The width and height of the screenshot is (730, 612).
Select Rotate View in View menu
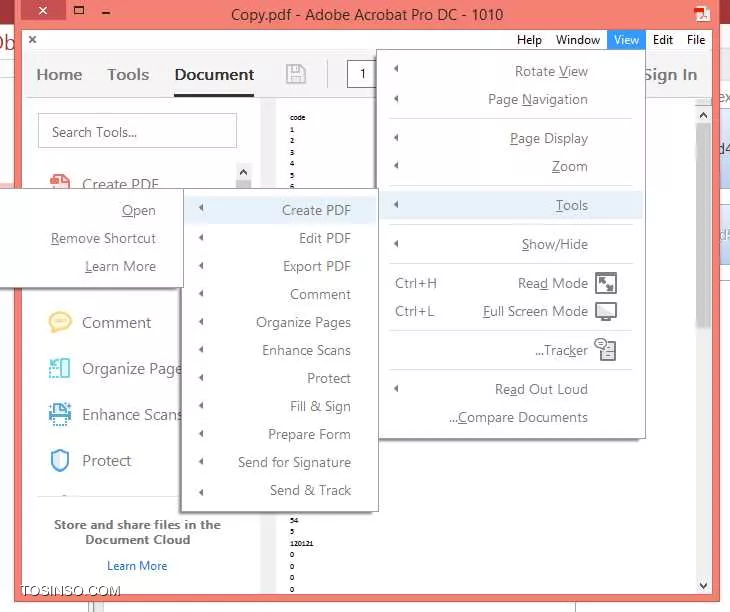tap(511, 71)
